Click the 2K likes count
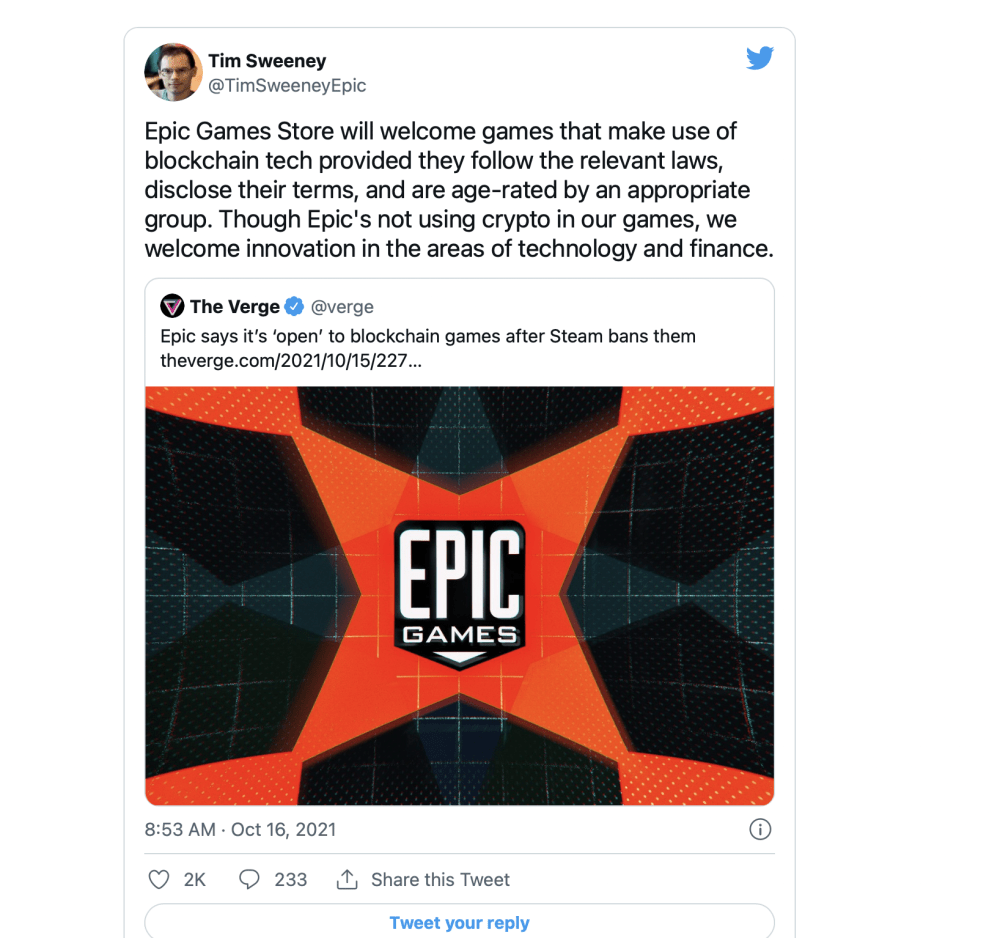Image resolution: width=1000 pixels, height=938 pixels. [x=195, y=879]
